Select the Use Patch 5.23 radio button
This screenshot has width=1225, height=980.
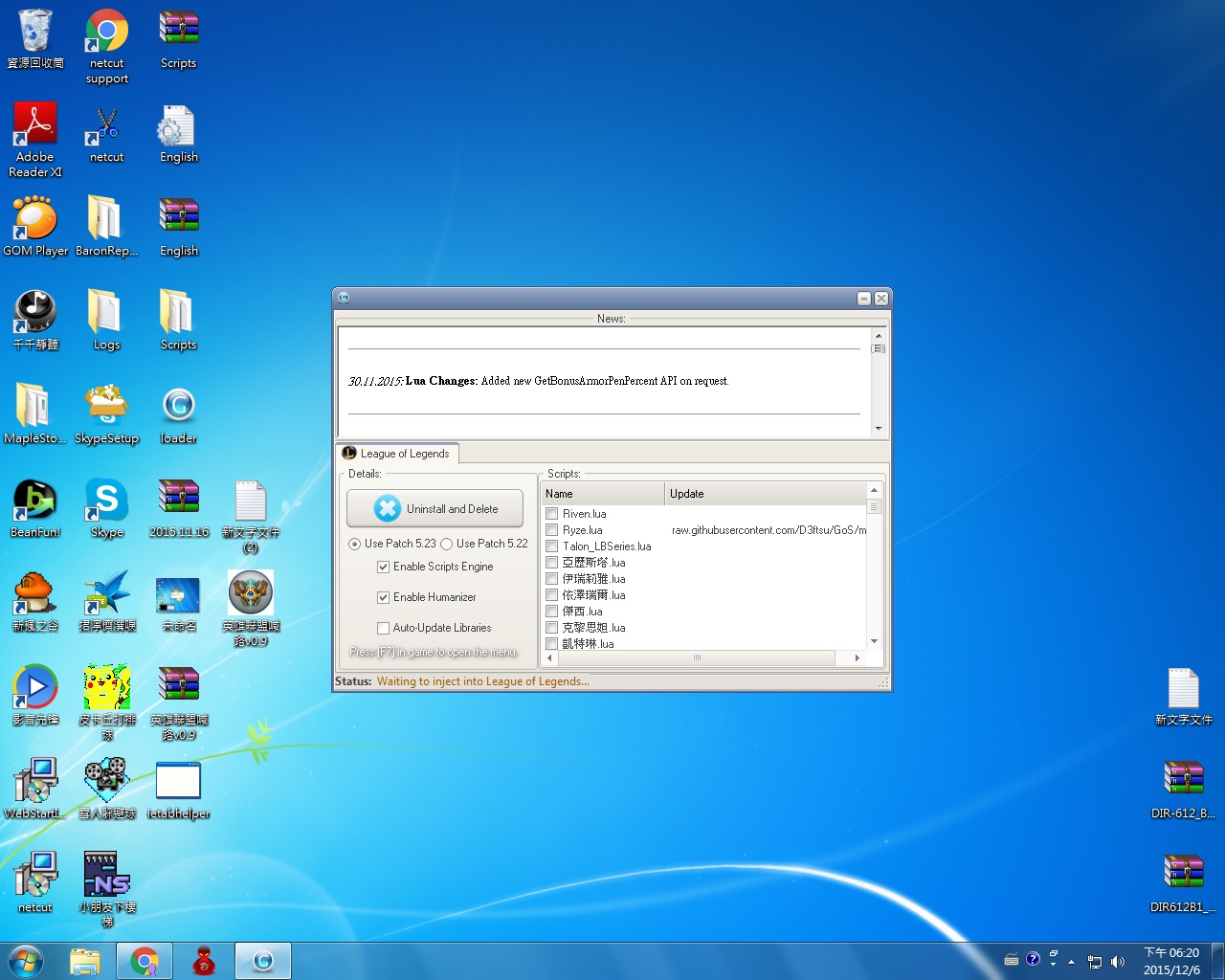click(355, 544)
